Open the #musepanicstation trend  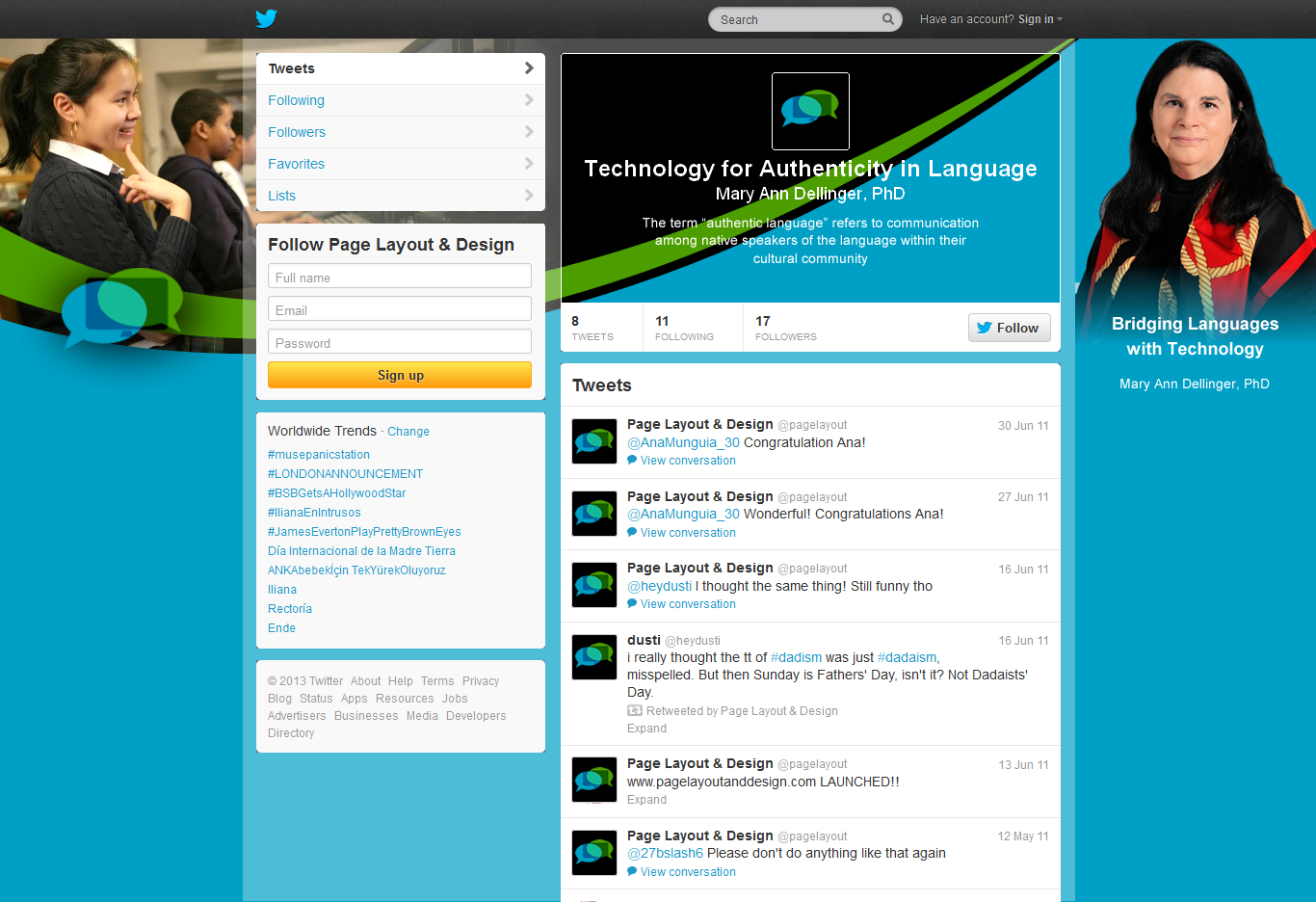[x=319, y=455]
